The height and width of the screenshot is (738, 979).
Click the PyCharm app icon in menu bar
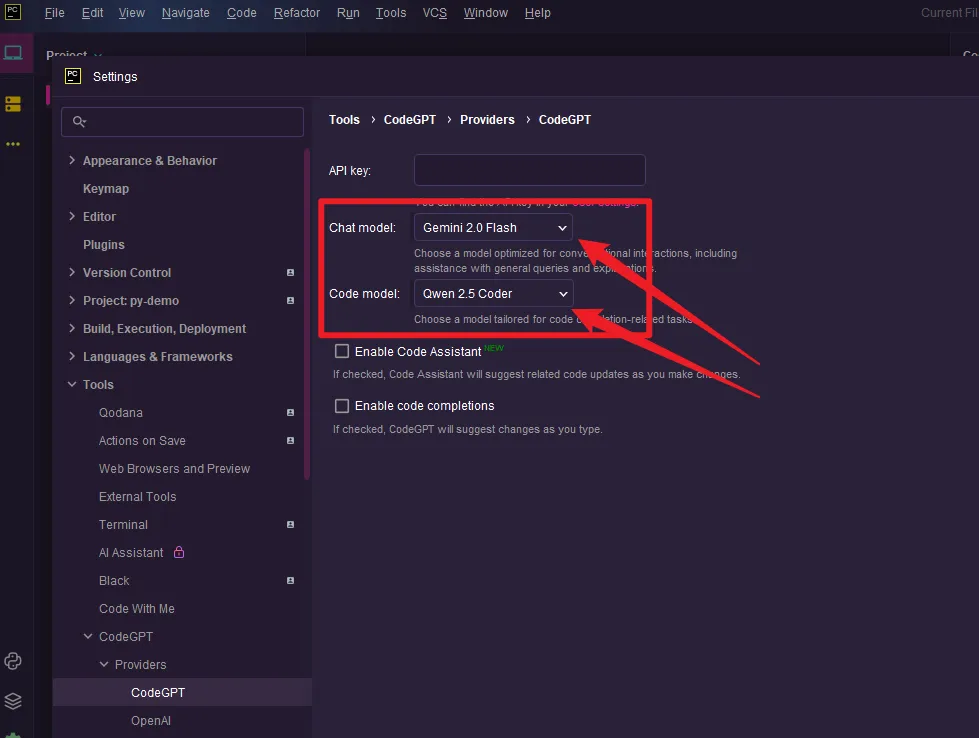pos(13,12)
